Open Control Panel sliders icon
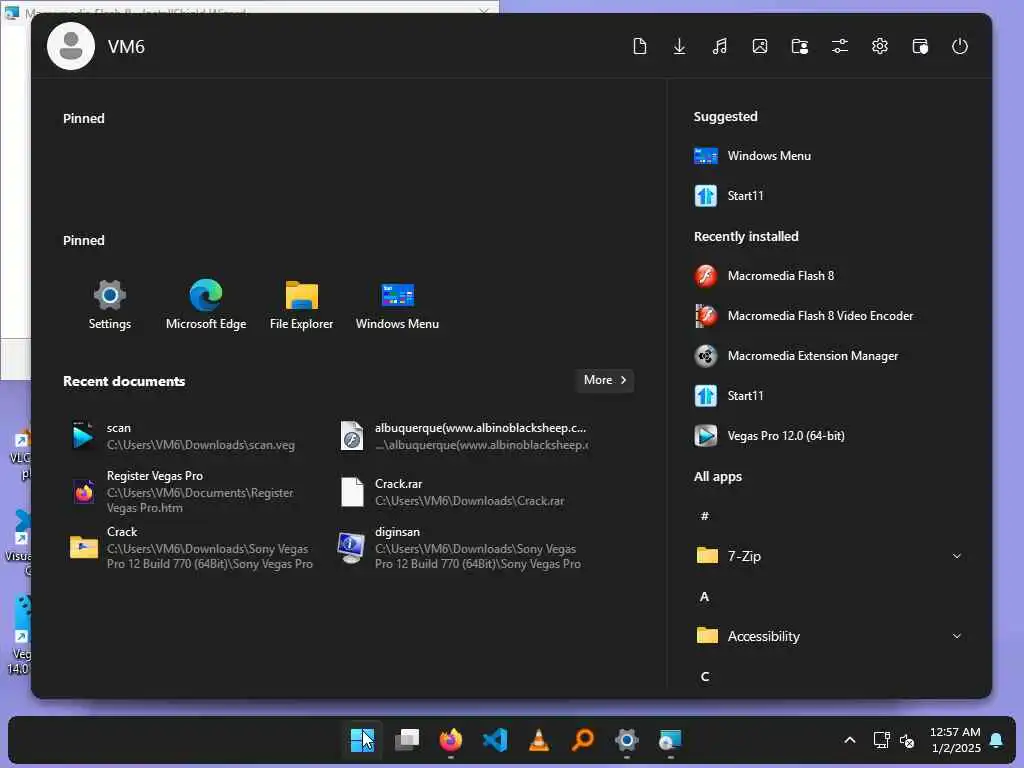 [840, 46]
